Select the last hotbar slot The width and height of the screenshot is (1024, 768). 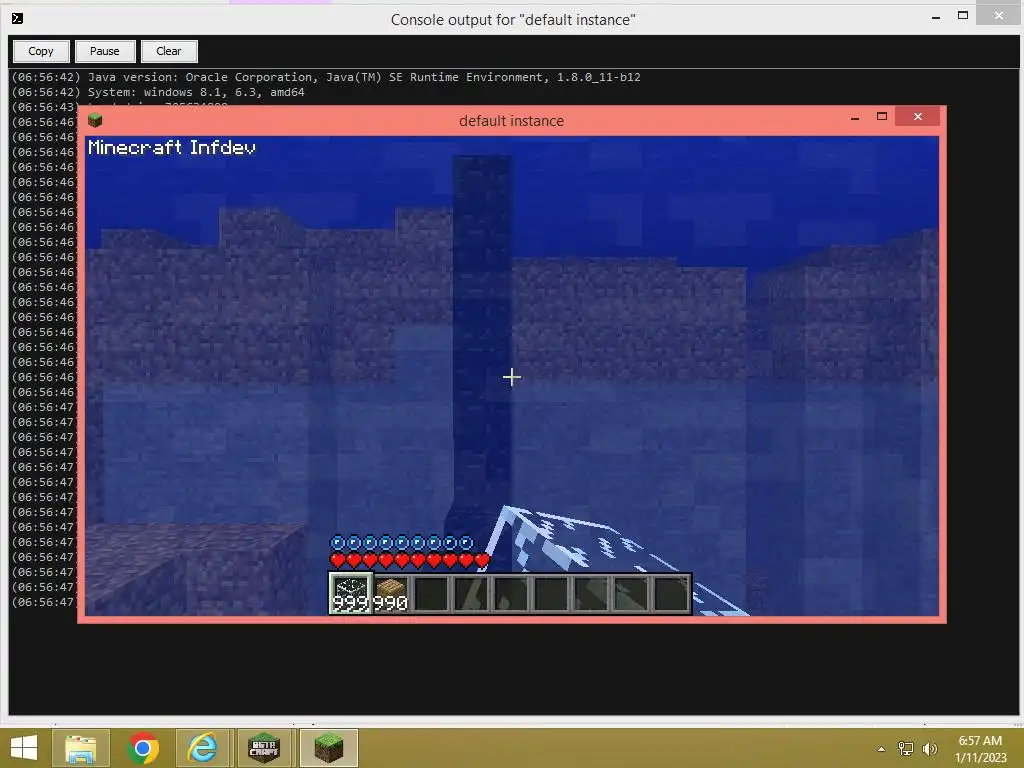(671, 593)
